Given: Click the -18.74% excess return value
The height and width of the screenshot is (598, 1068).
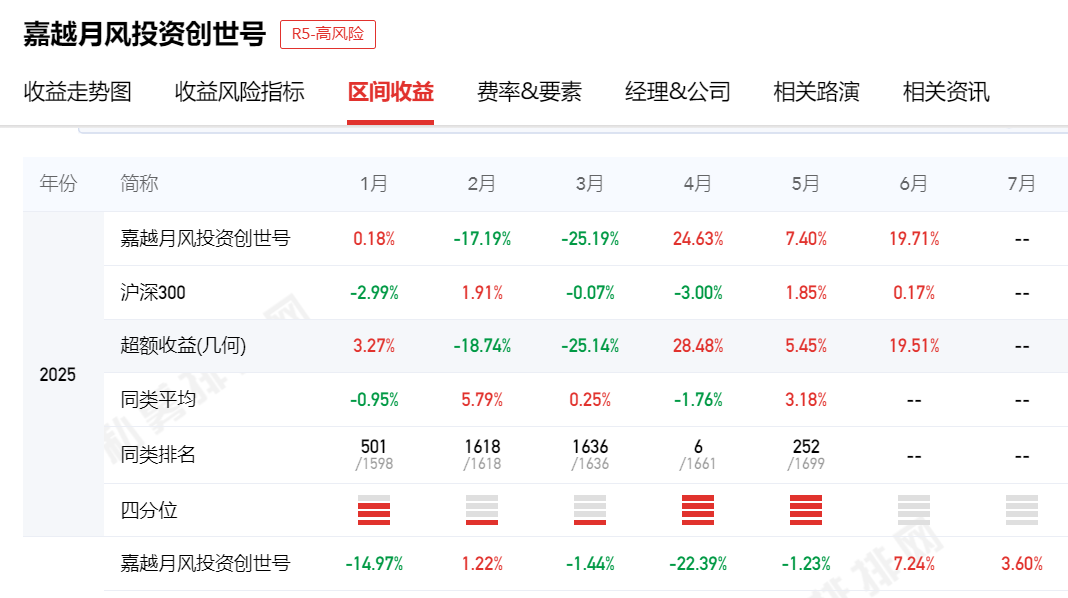Looking at the screenshot, I should tap(482, 346).
